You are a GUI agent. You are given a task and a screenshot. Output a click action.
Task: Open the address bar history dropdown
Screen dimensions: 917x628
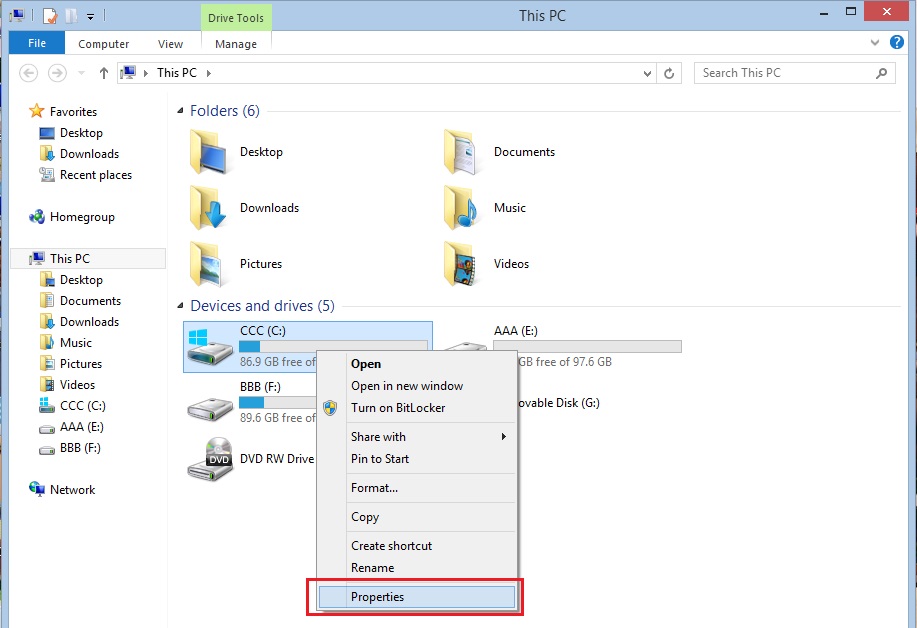click(647, 74)
